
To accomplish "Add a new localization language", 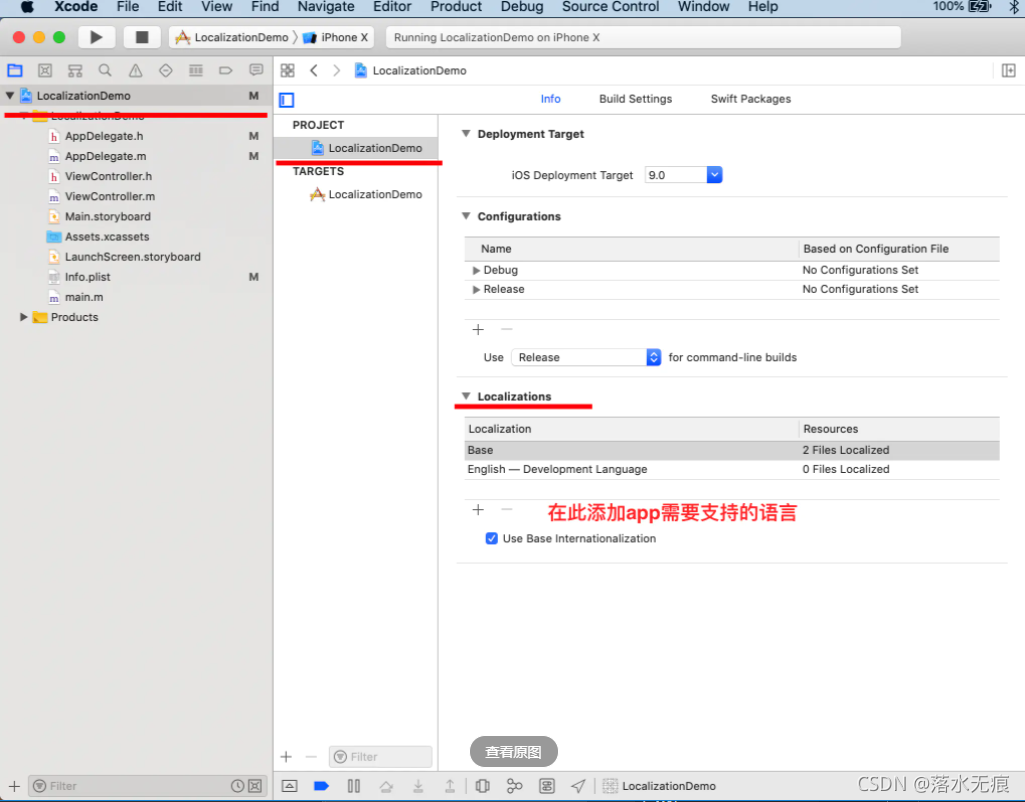I will tap(478, 510).
